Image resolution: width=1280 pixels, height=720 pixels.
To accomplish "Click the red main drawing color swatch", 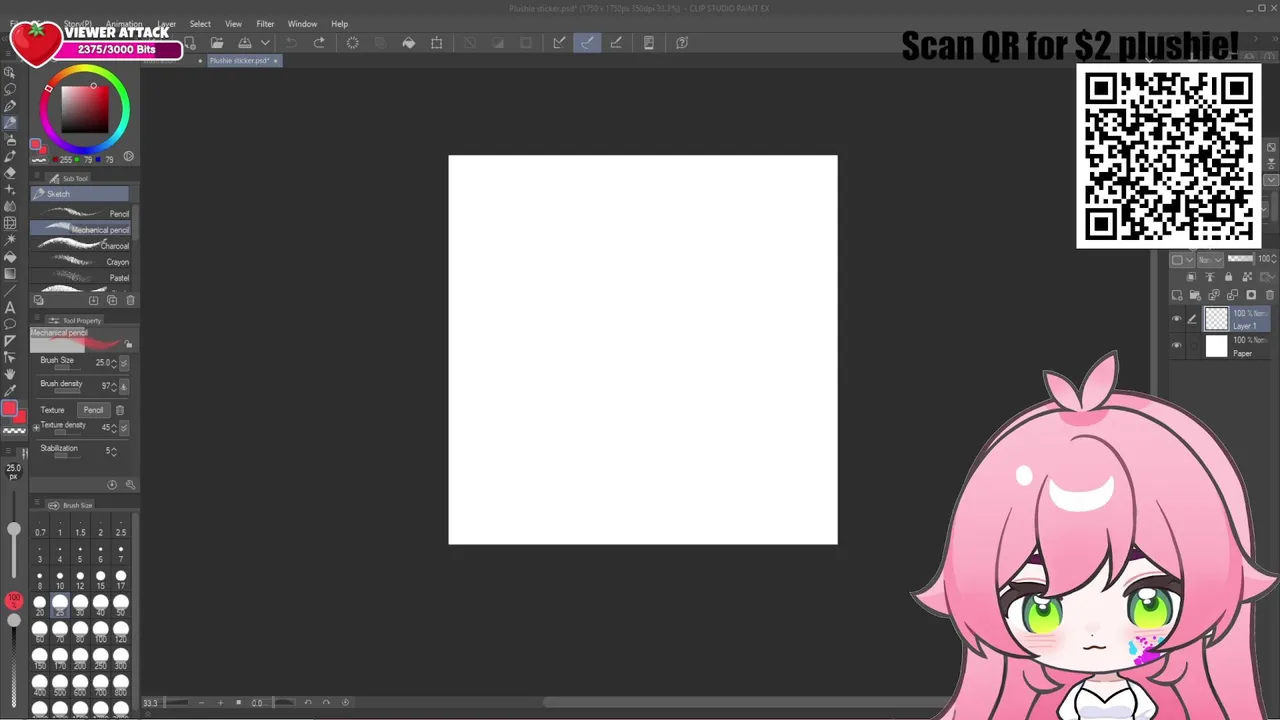I will point(9,408).
